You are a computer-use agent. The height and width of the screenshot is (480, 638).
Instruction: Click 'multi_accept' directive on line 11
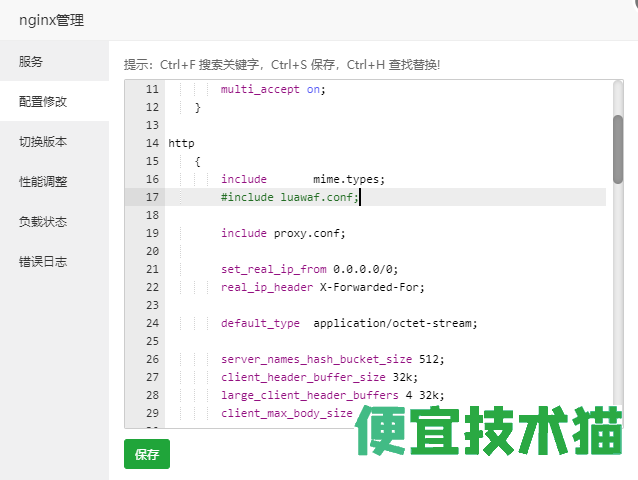pos(260,89)
